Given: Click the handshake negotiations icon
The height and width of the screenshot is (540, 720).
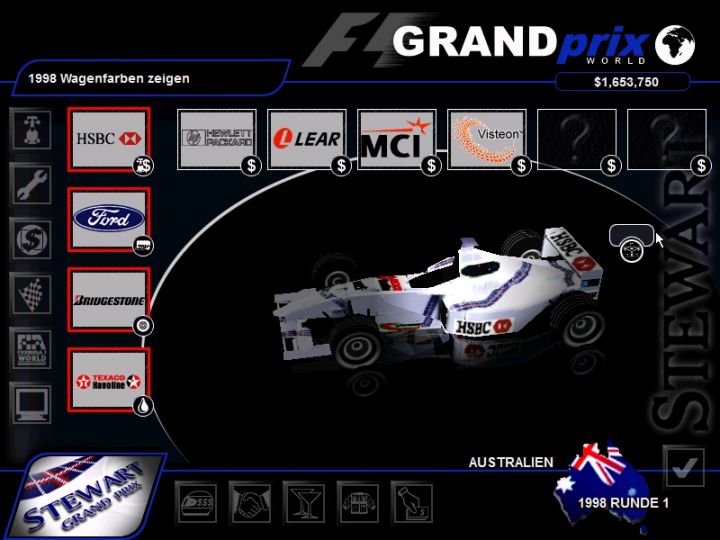Looking at the screenshot, I should tap(250, 500).
